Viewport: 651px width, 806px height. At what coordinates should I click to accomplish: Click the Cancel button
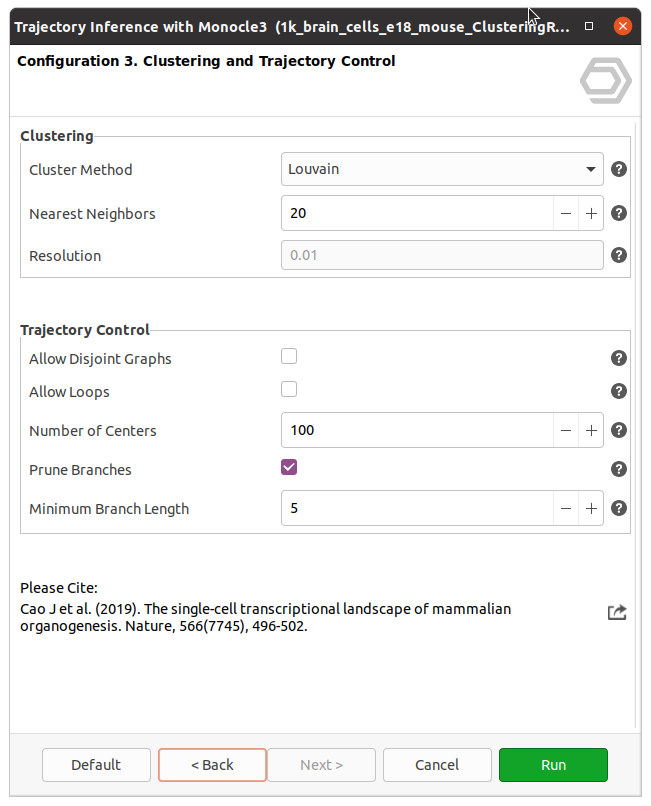pos(437,765)
